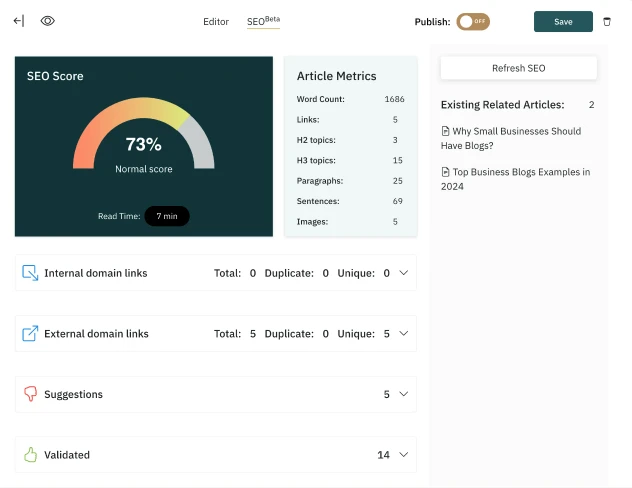Image resolution: width=632 pixels, height=488 pixels.
Task: Switch to the Editor tab
Action: tap(216, 22)
